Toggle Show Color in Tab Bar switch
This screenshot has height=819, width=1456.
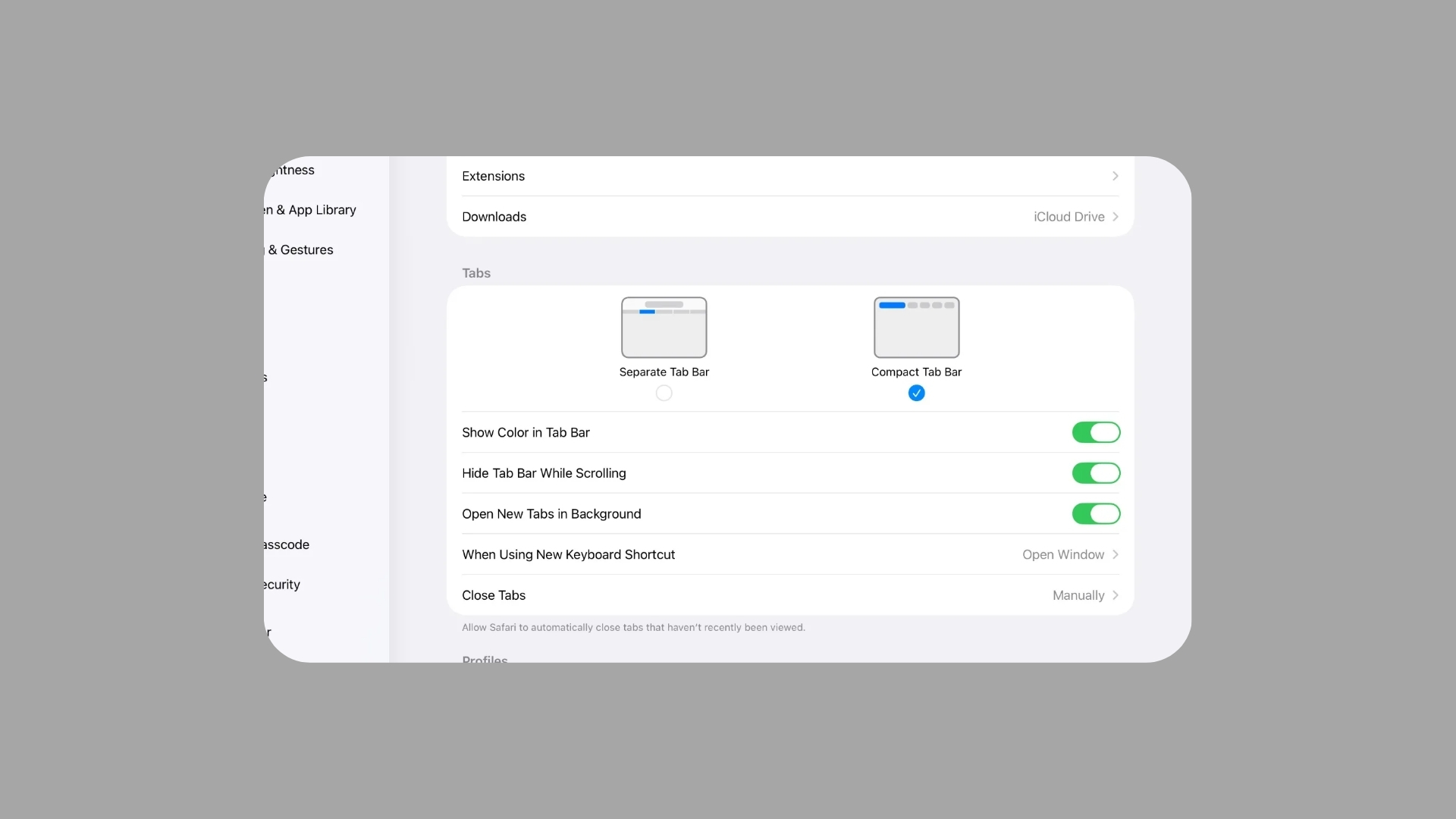click(x=1095, y=432)
